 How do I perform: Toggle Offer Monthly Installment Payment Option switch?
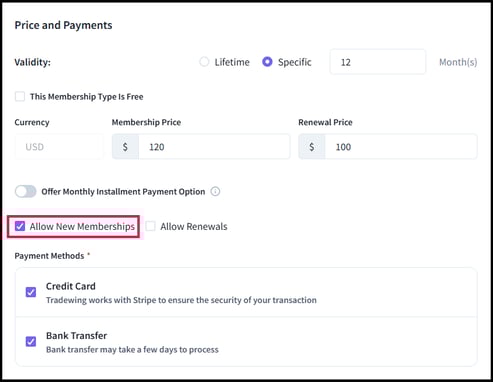(26, 192)
